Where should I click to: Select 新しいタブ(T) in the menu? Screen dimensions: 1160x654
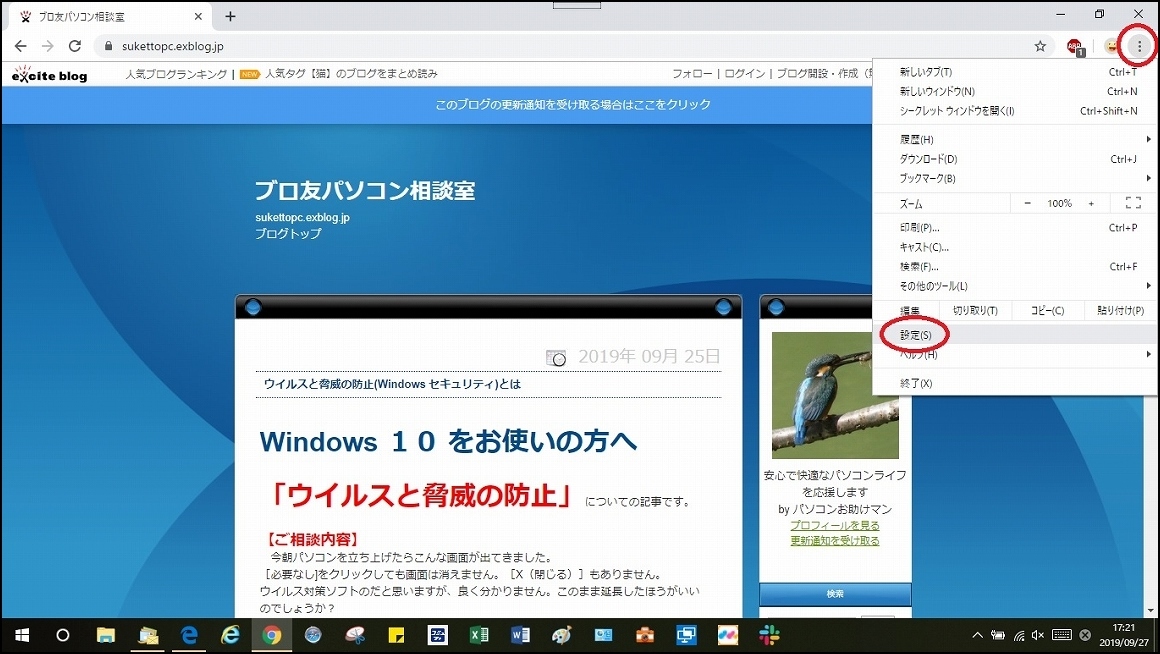tap(1017, 72)
